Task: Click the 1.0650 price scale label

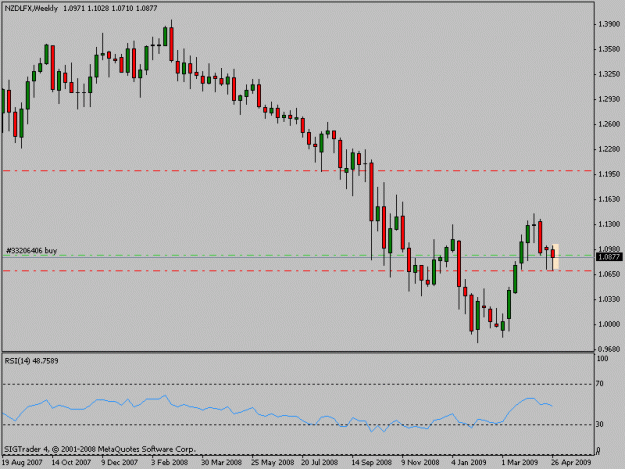Action: click(x=609, y=274)
